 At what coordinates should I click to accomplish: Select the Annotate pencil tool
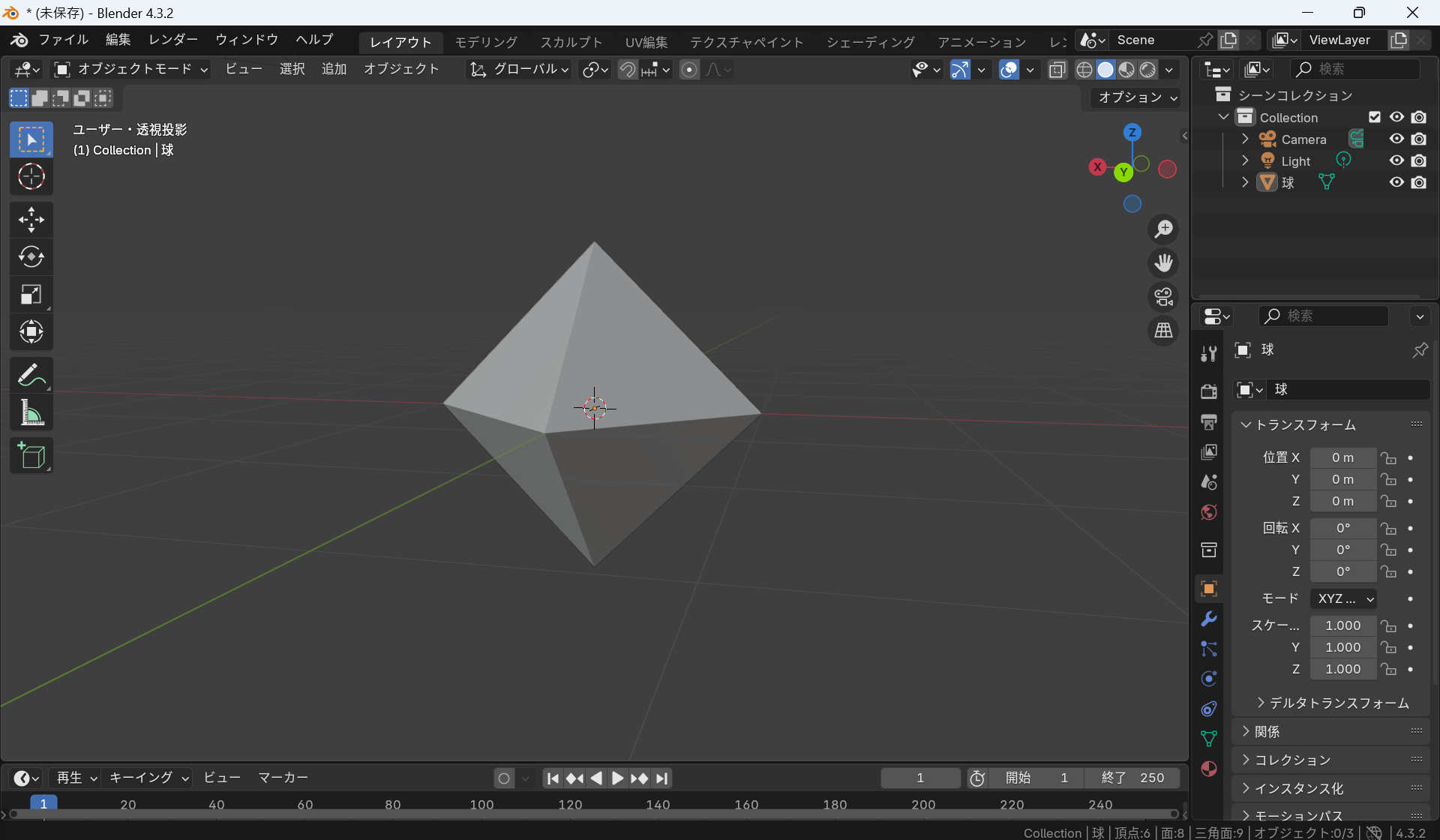pos(31,375)
